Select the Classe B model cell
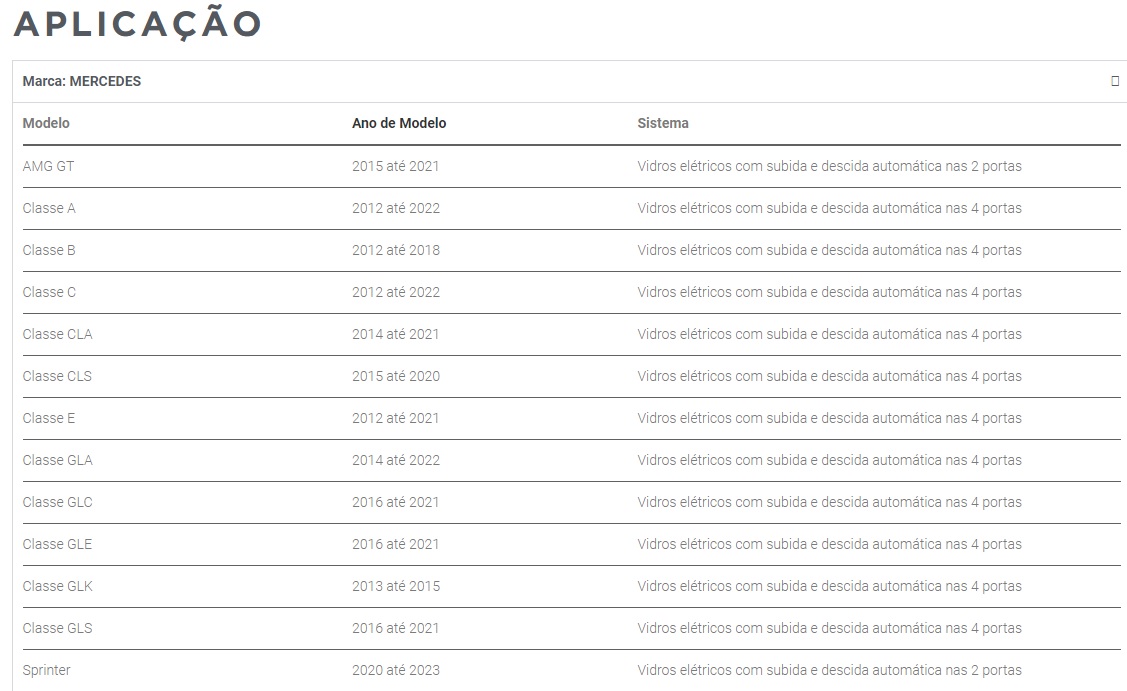Screen dimensions: 1127x691 (x=49, y=250)
